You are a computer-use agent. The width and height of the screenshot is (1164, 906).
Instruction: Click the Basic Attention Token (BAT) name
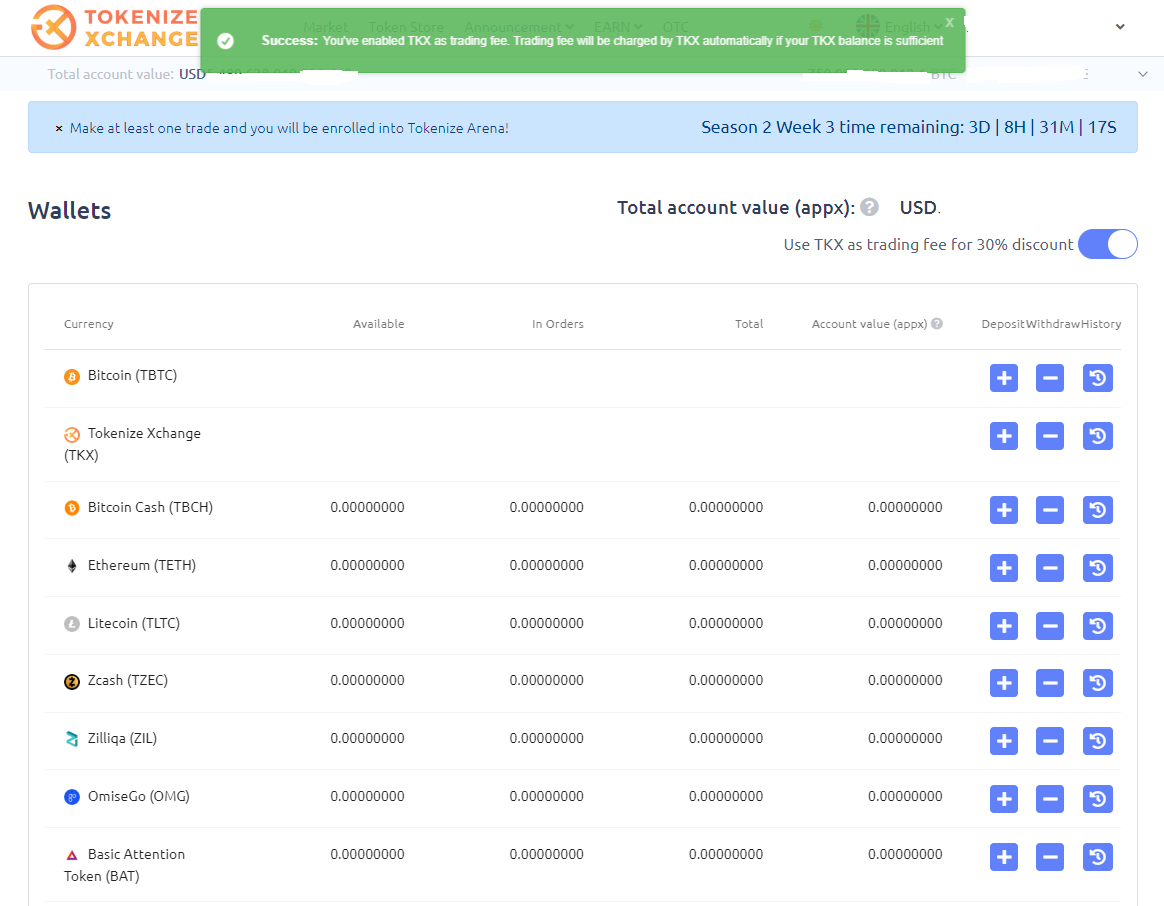click(x=125, y=865)
